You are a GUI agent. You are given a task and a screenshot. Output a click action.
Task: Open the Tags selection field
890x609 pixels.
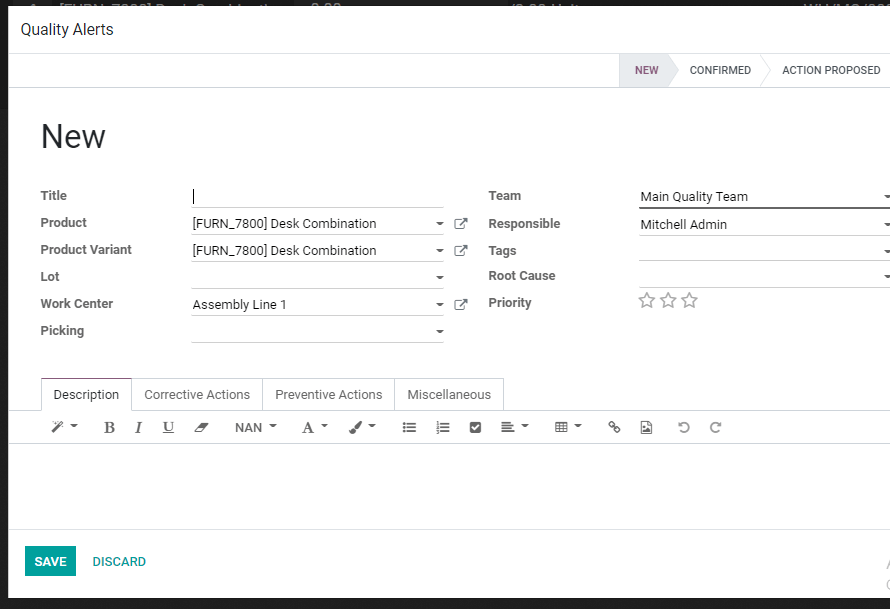(x=764, y=251)
